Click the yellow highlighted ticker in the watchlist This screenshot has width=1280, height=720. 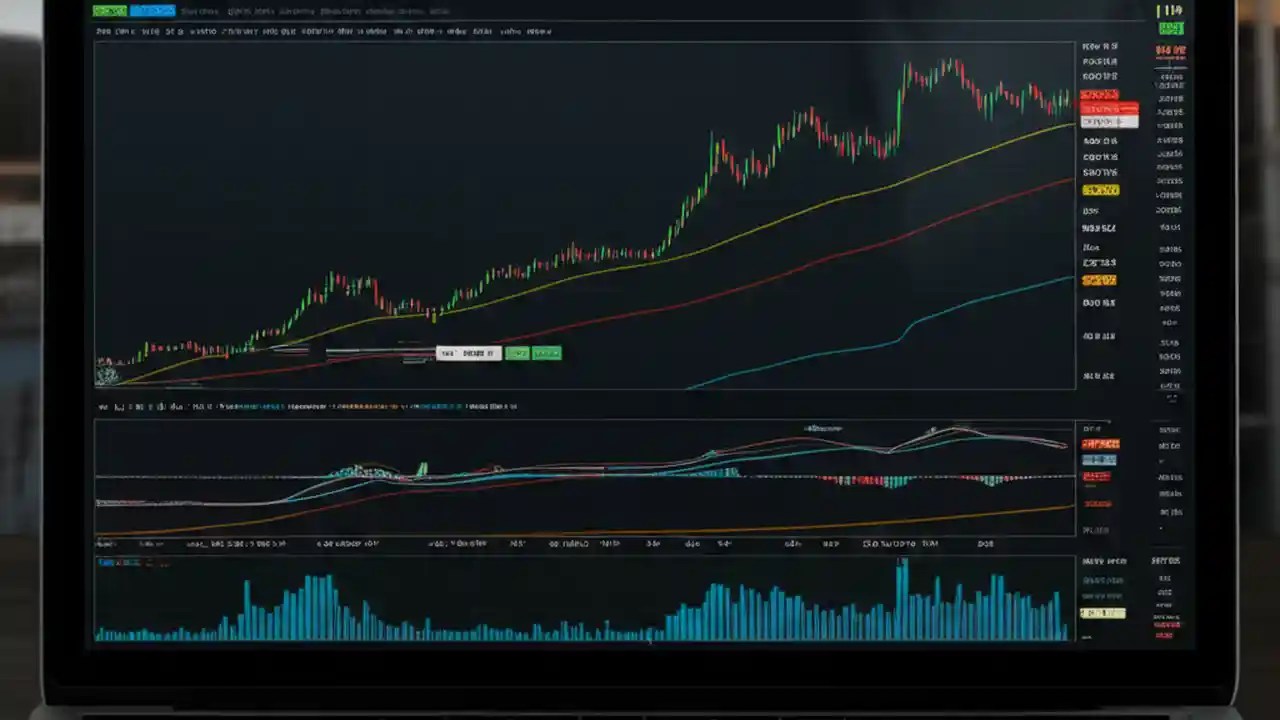[1099, 188]
